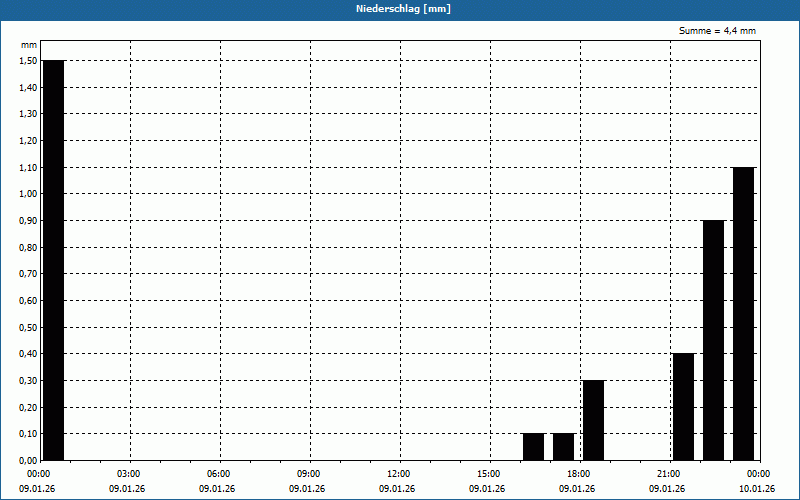Select the Summe = 4,4 mm label
Screen dimensions: 800x500
717,31
